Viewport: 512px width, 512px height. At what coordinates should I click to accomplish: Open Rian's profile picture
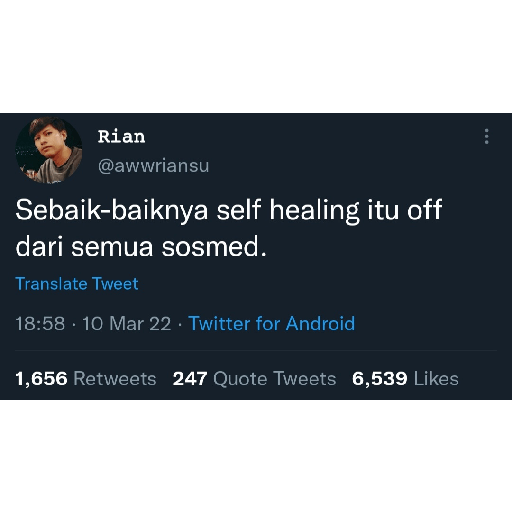(49, 150)
